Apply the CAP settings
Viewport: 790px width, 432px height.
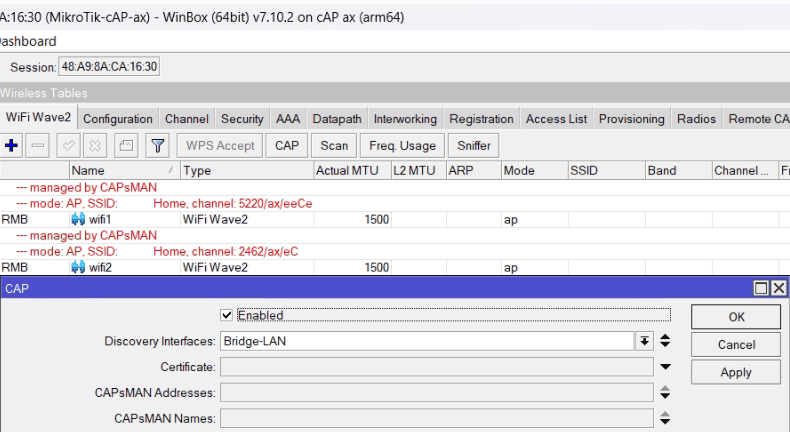736,373
